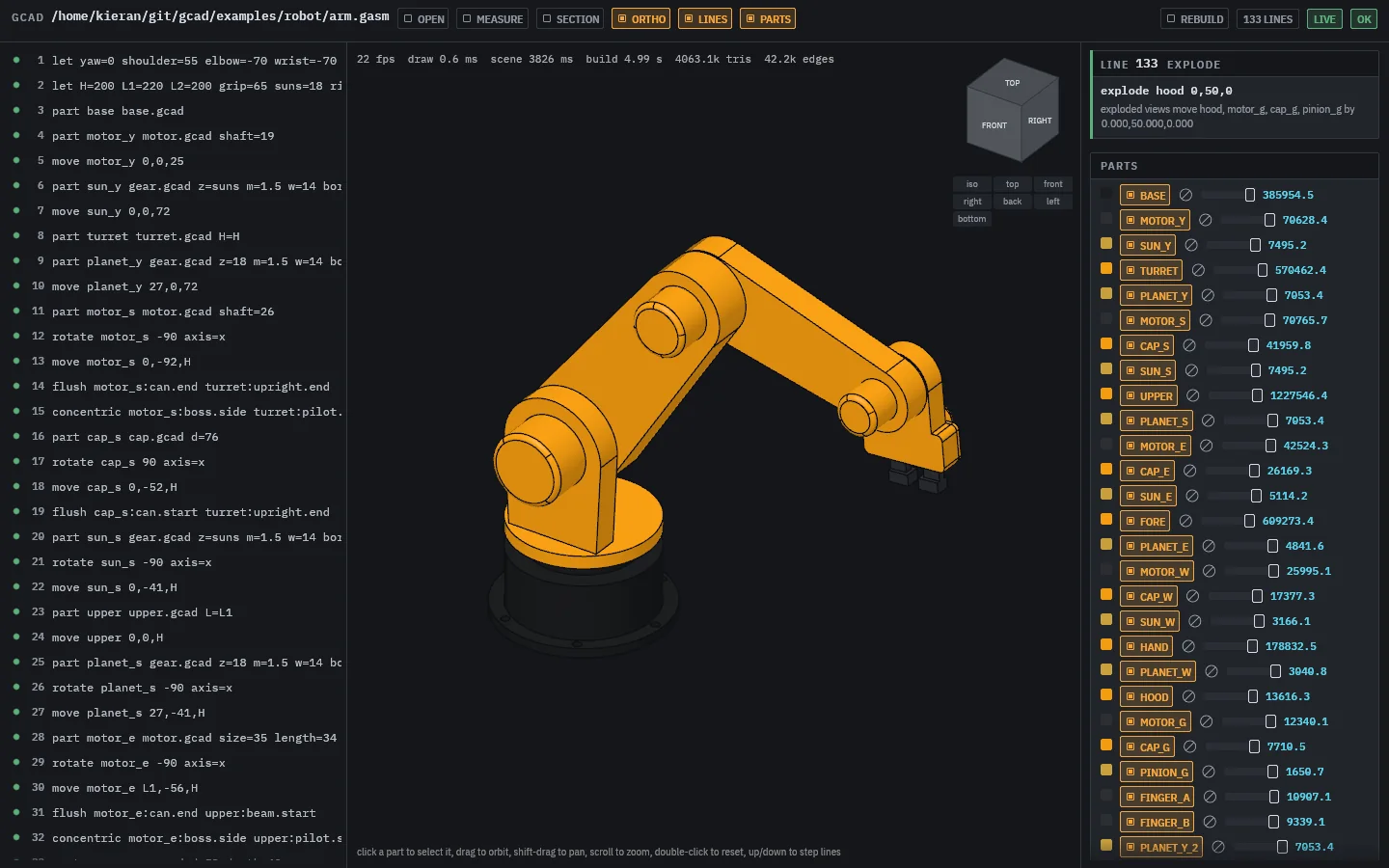Viewport: 1389px width, 868px height.
Task: Toggle the MOTOR_S part chip
Action: 1155,320
